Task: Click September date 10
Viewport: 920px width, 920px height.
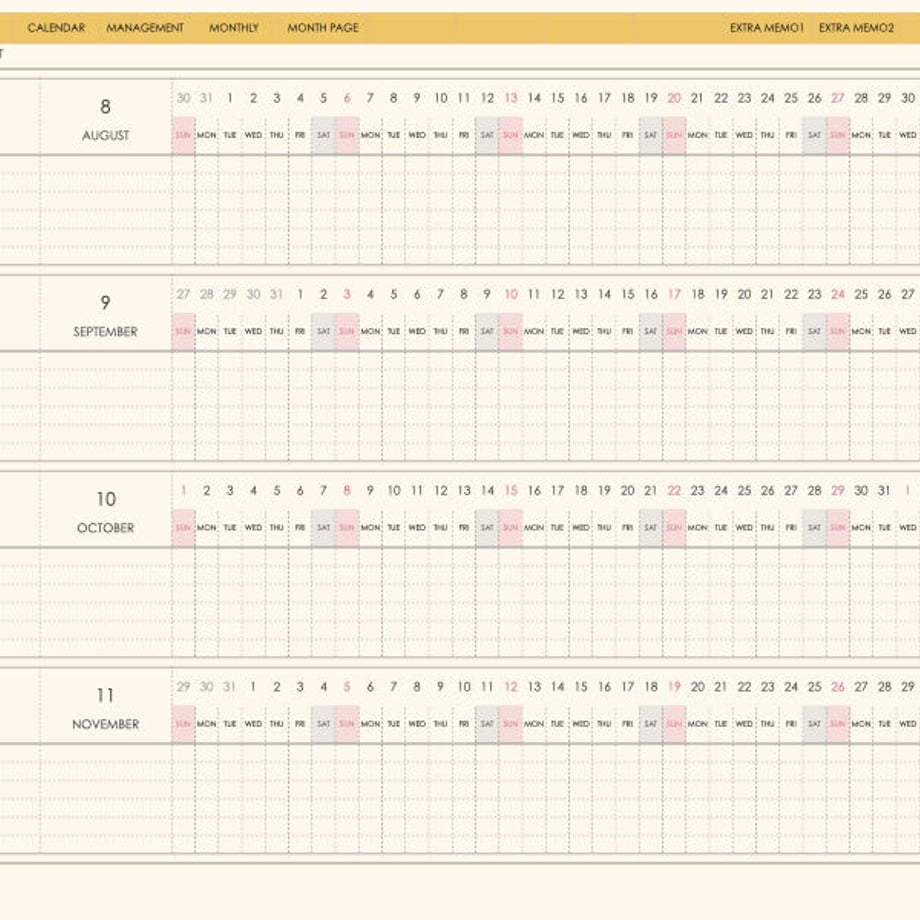Action: pos(511,295)
